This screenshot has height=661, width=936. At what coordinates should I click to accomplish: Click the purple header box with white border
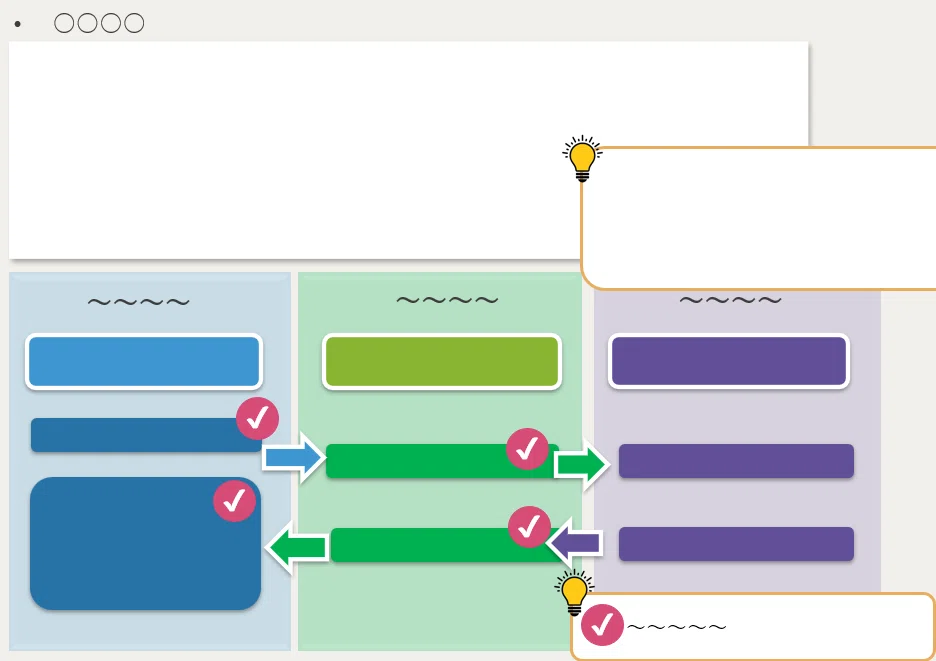pos(729,361)
